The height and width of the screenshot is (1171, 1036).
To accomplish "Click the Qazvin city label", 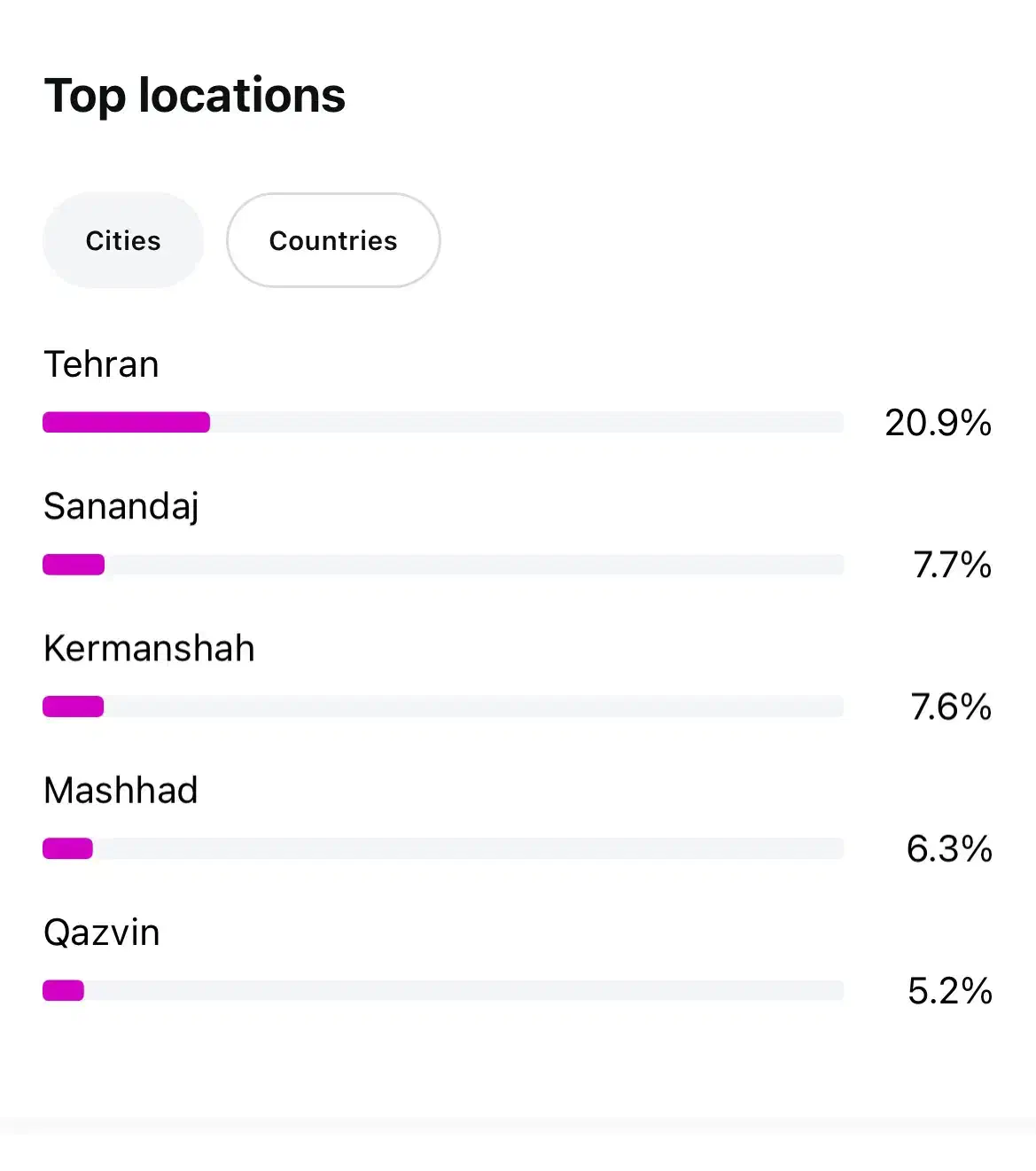I will click(102, 933).
